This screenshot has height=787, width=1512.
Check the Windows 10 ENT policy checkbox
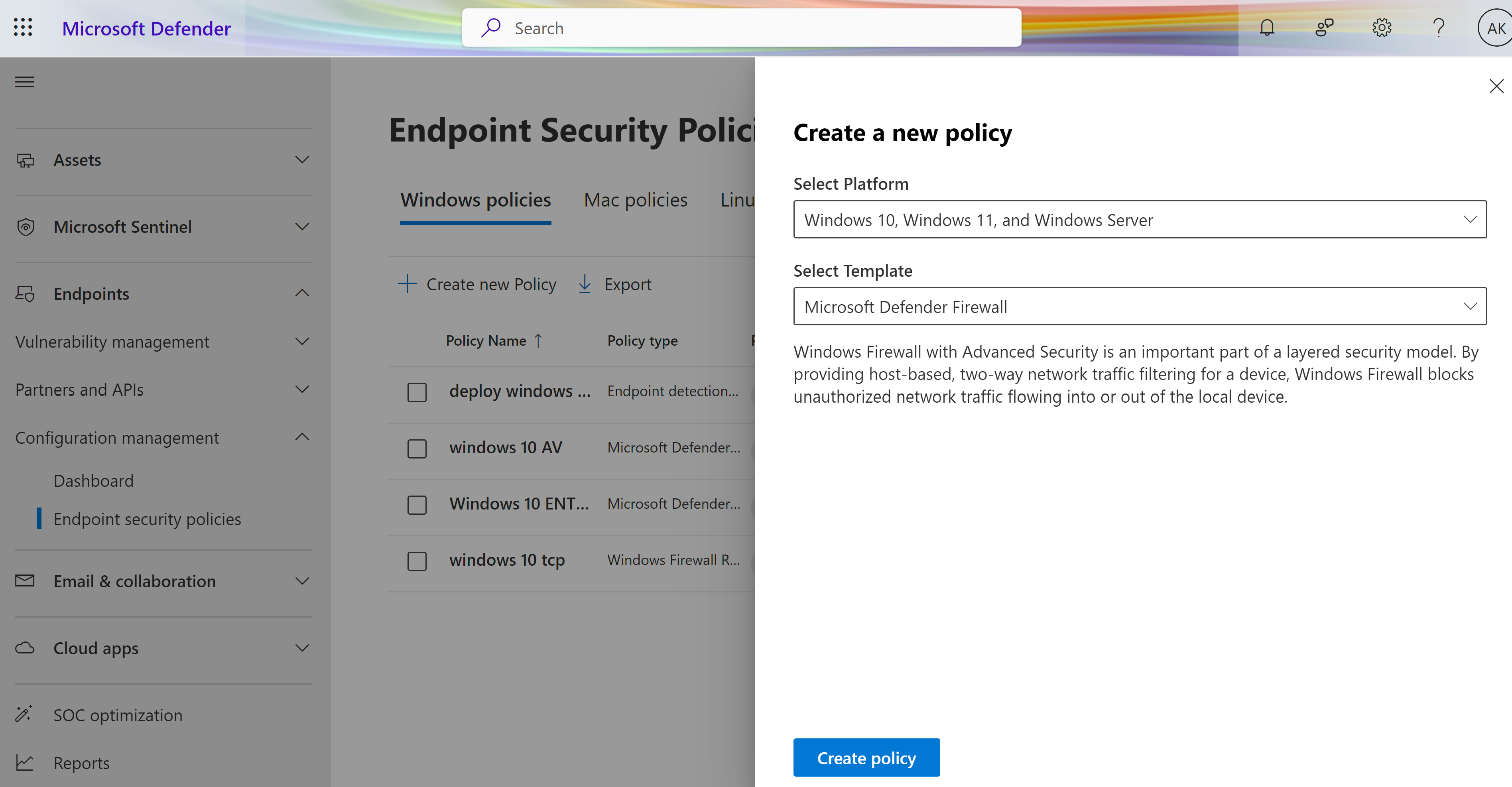[417, 505]
